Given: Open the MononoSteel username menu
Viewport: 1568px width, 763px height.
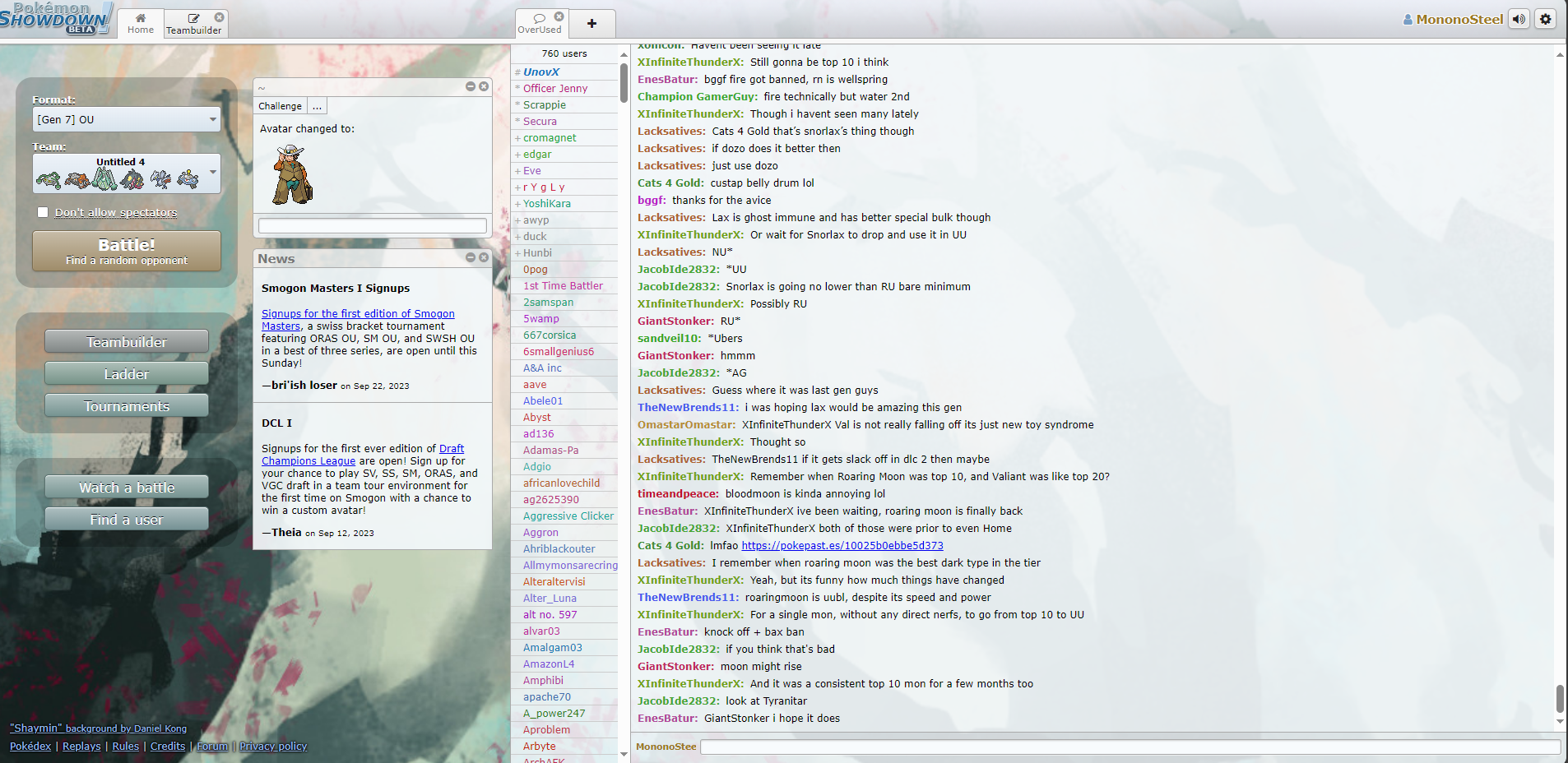Looking at the screenshot, I should [x=1453, y=19].
